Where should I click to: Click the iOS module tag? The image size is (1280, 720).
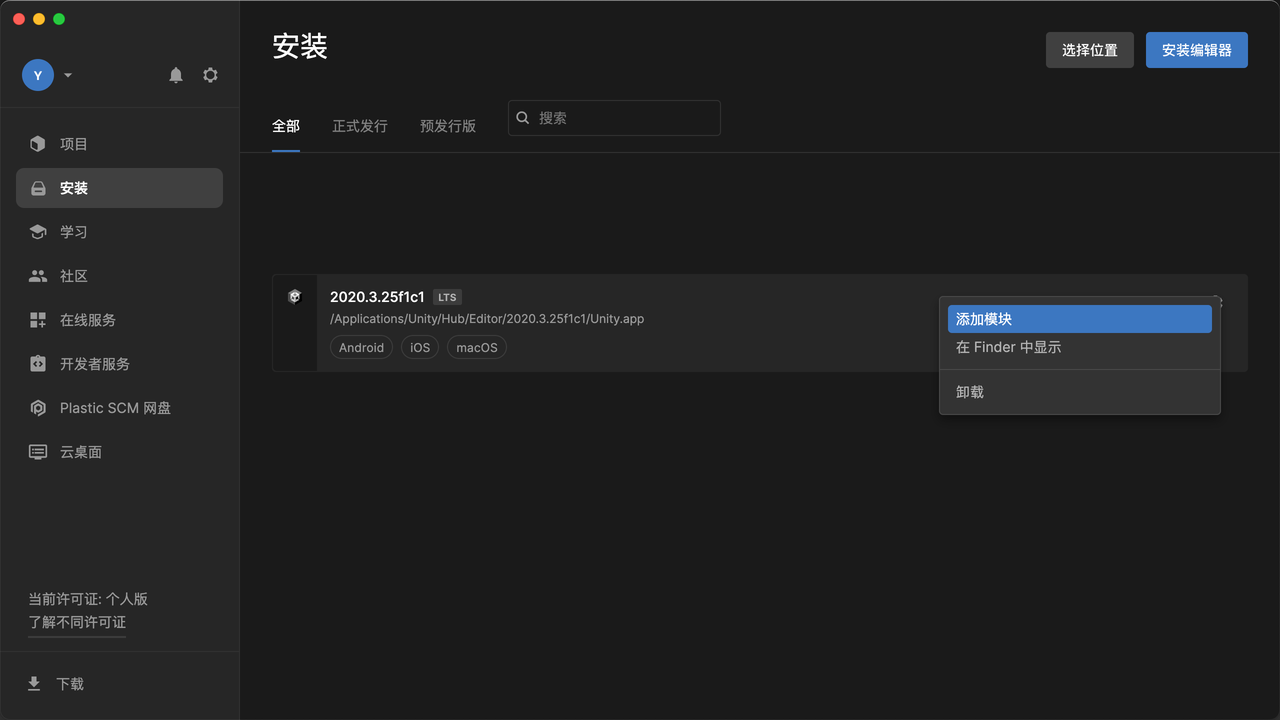click(420, 347)
